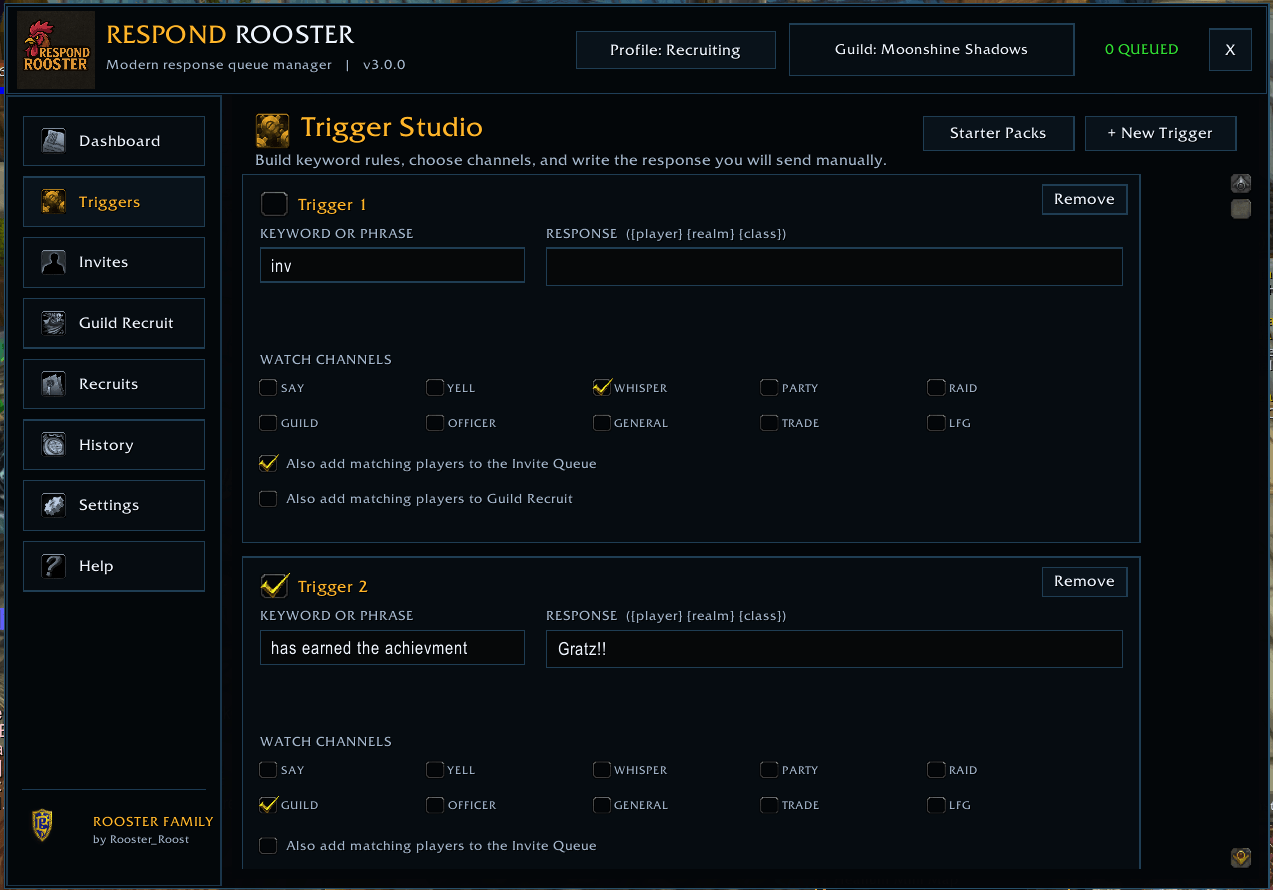Uncheck Trigger 1 Invite Queue option

268,464
